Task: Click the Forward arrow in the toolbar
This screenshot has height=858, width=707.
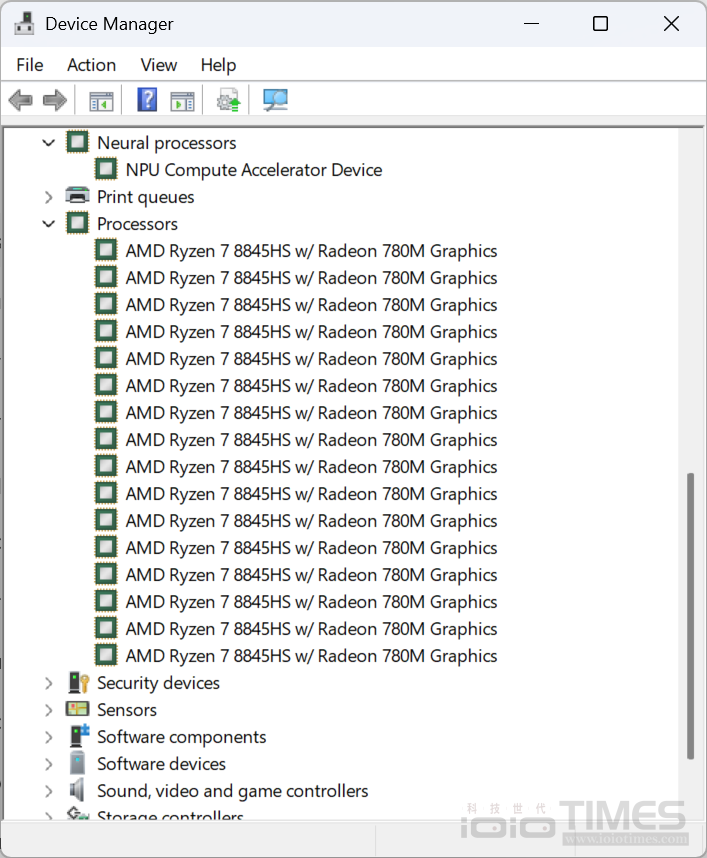Action: 55,100
